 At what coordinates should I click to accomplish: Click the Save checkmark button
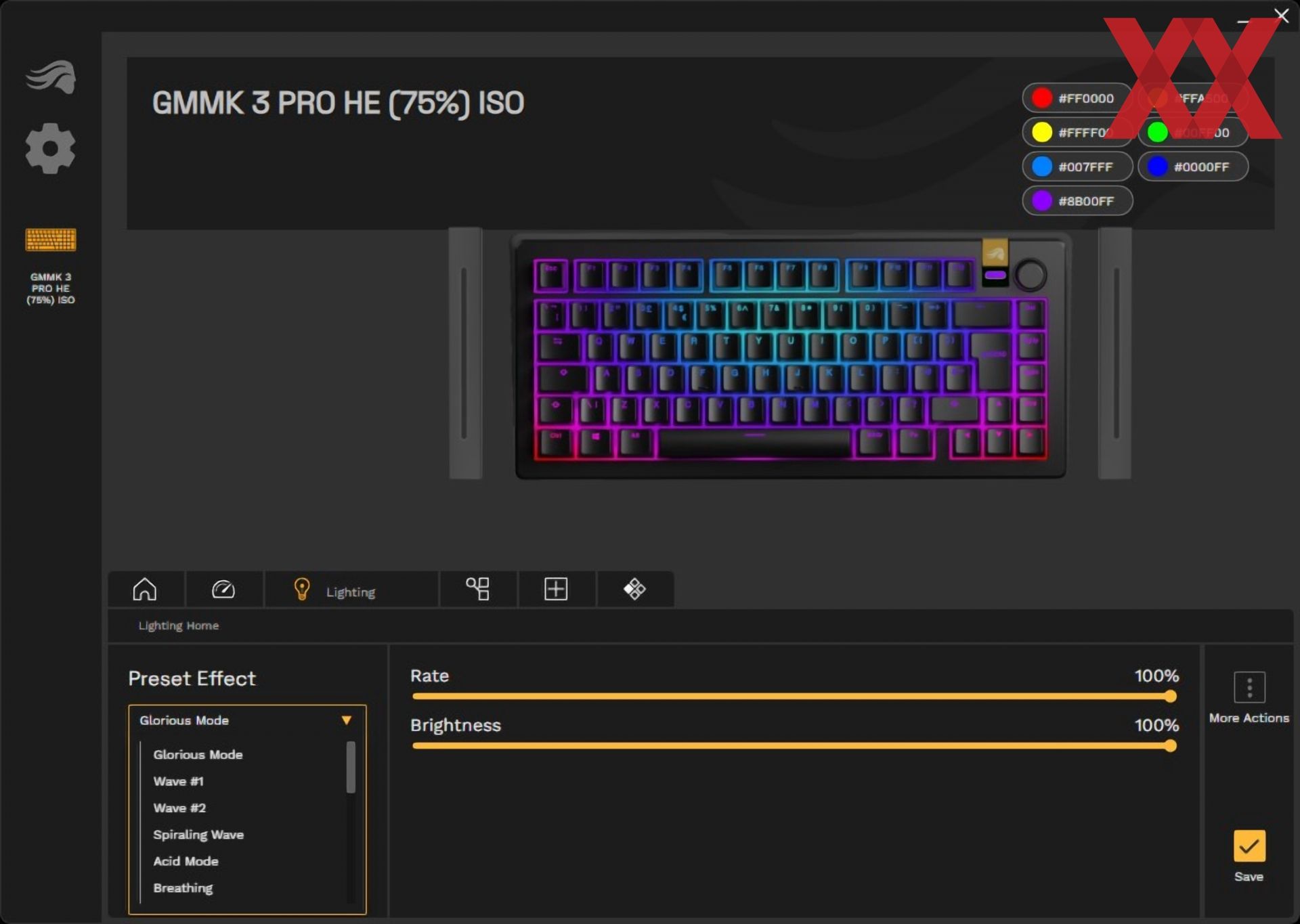pyautogui.click(x=1249, y=846)
